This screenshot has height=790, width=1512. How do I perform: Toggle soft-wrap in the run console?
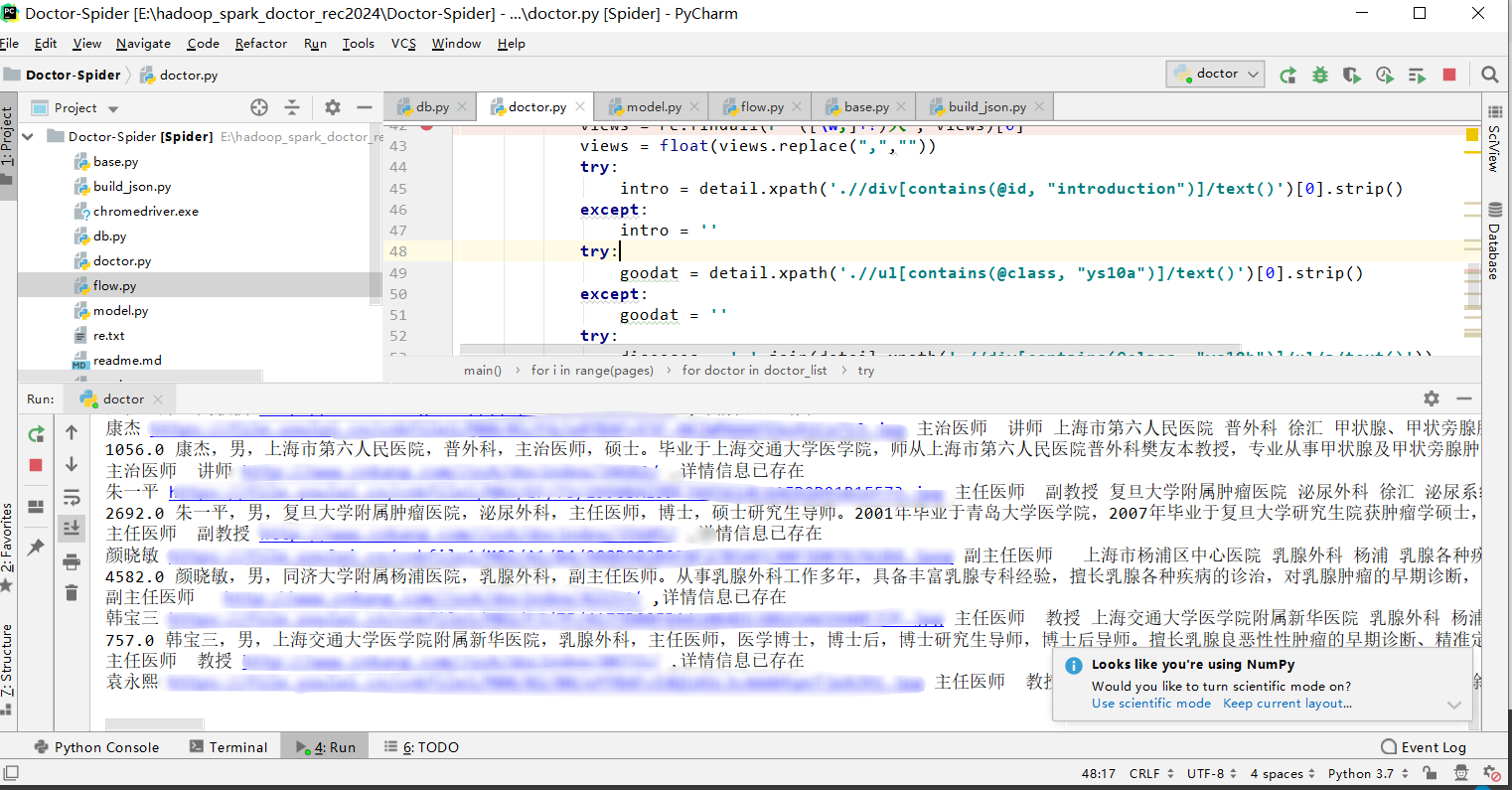click(x=71, y=497)
